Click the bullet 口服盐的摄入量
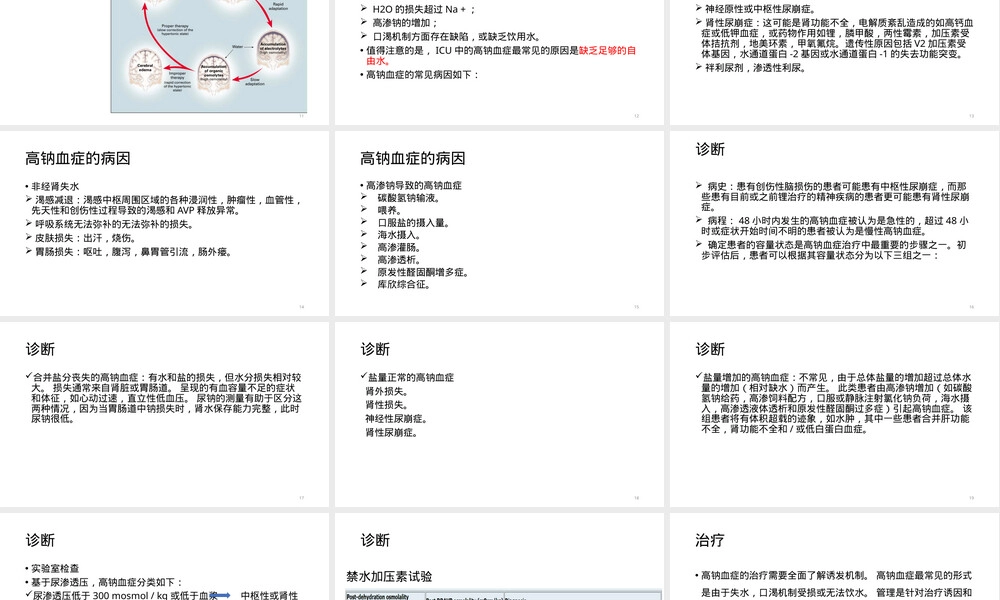Screen dimensions: 1000x600 point(415,223)
